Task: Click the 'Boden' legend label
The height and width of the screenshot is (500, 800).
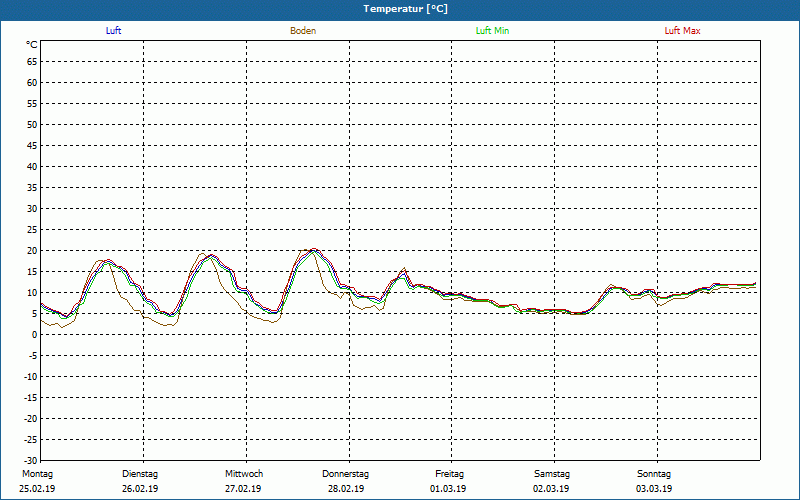Action: (x=303, y=31)
